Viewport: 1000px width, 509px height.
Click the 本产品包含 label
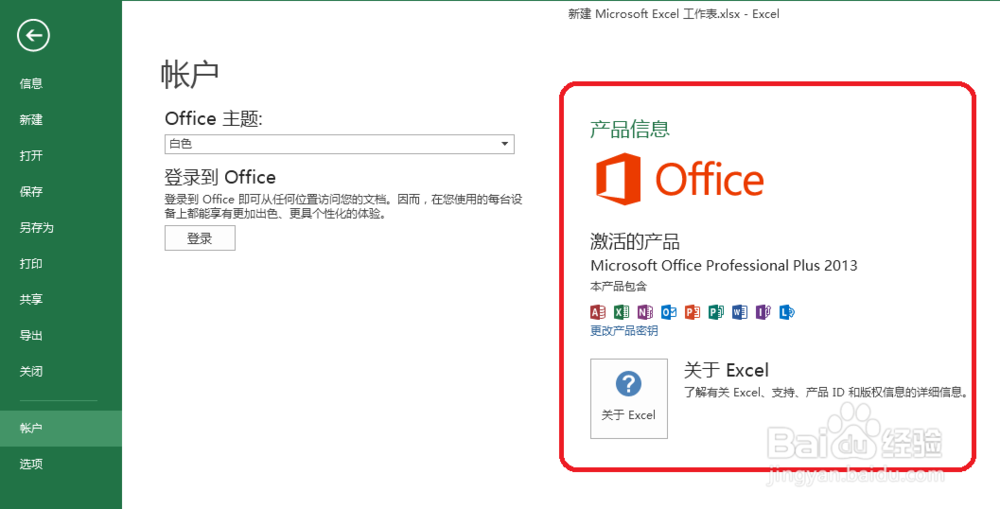(x=619, y=286)
